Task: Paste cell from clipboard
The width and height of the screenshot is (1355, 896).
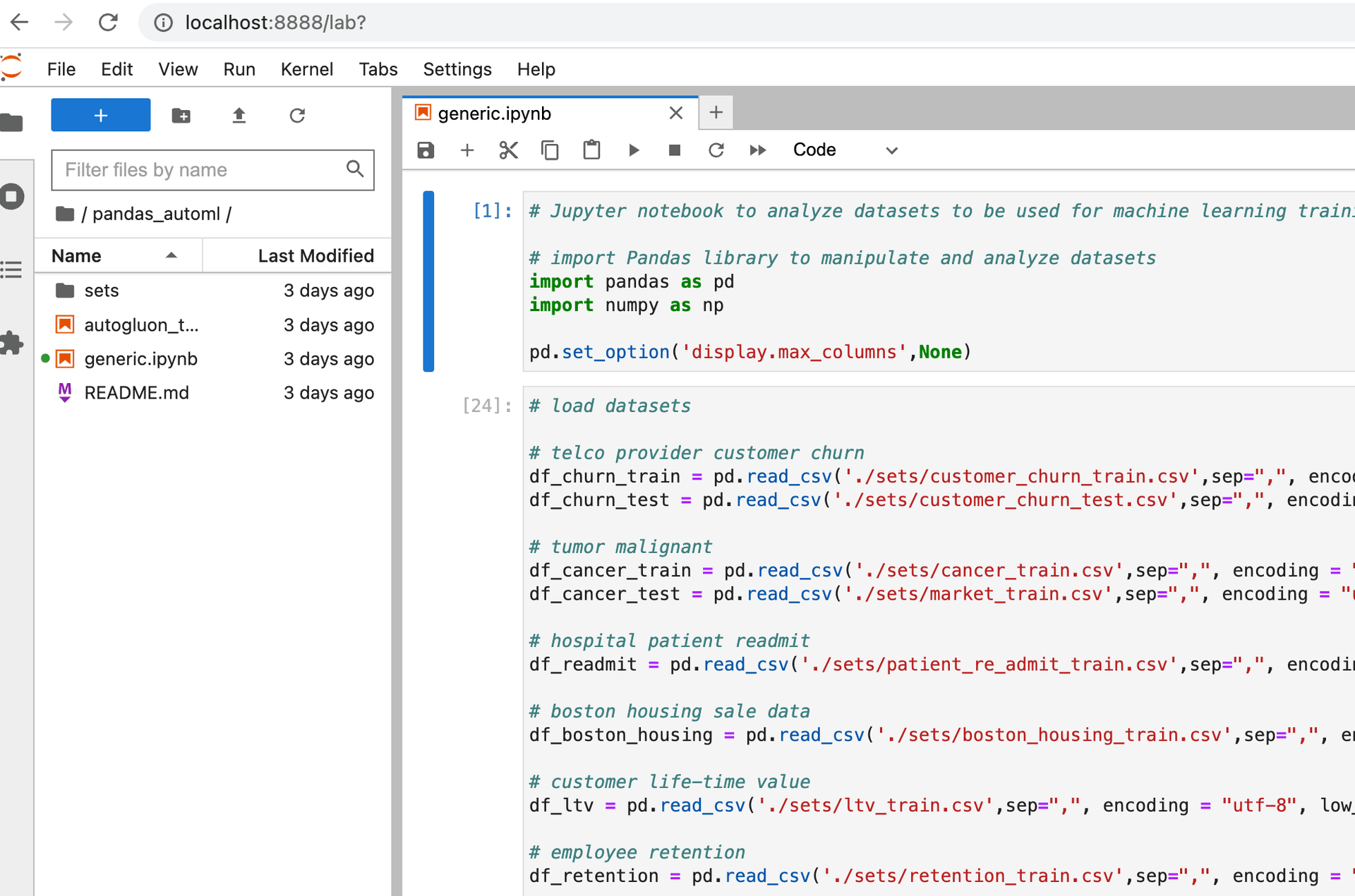Action: (x=591, y=150)
